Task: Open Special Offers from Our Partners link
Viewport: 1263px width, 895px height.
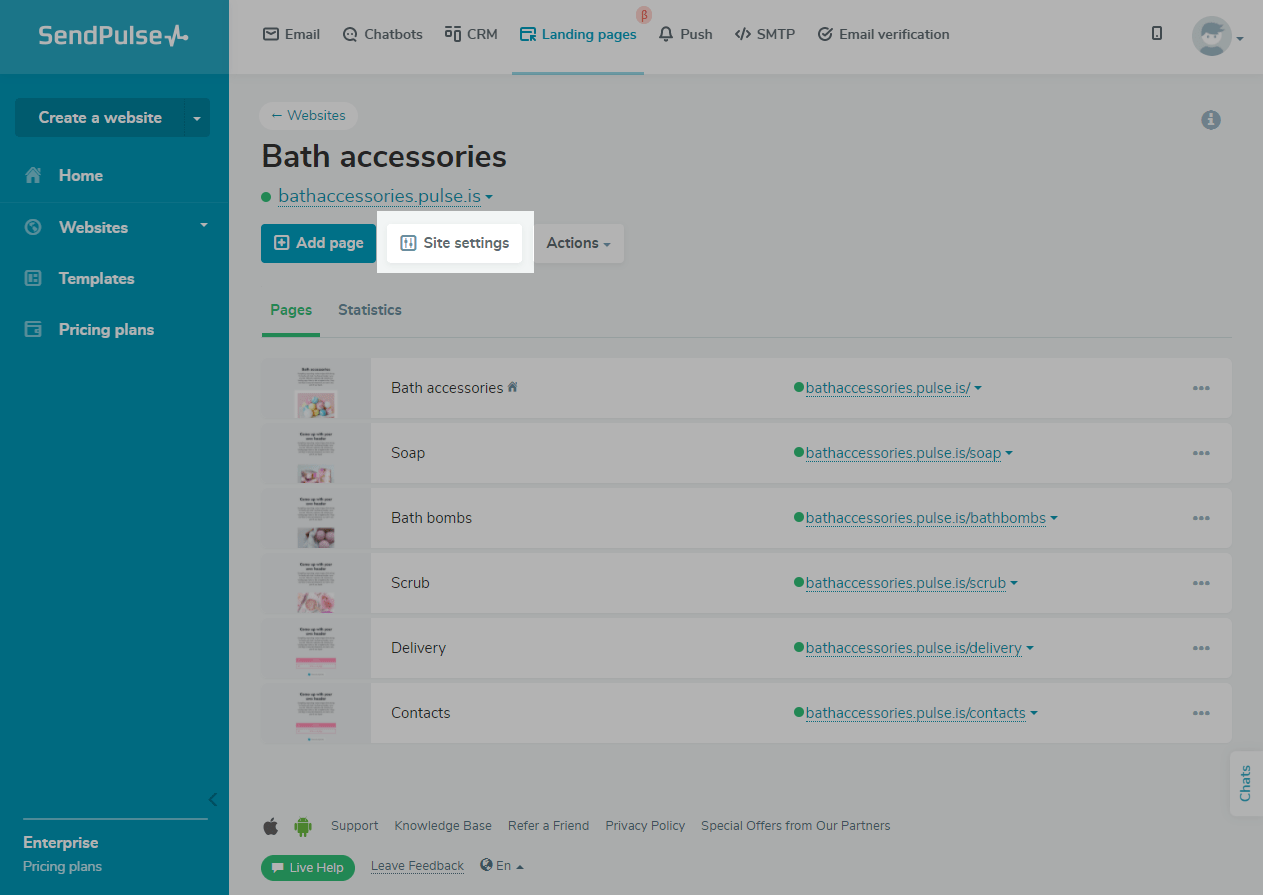Action: coord(795,826)
